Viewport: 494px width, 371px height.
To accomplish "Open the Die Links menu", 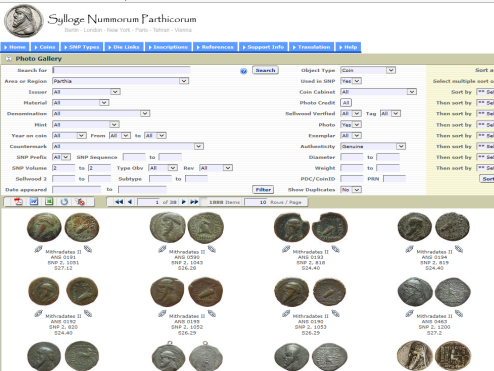I will (x=124, y=47).
